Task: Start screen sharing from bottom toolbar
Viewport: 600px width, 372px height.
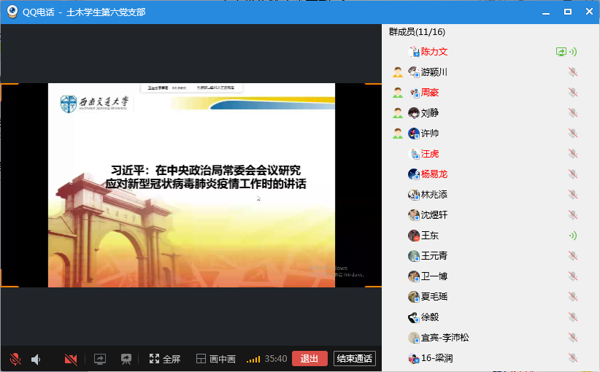Action: (100, 359)
